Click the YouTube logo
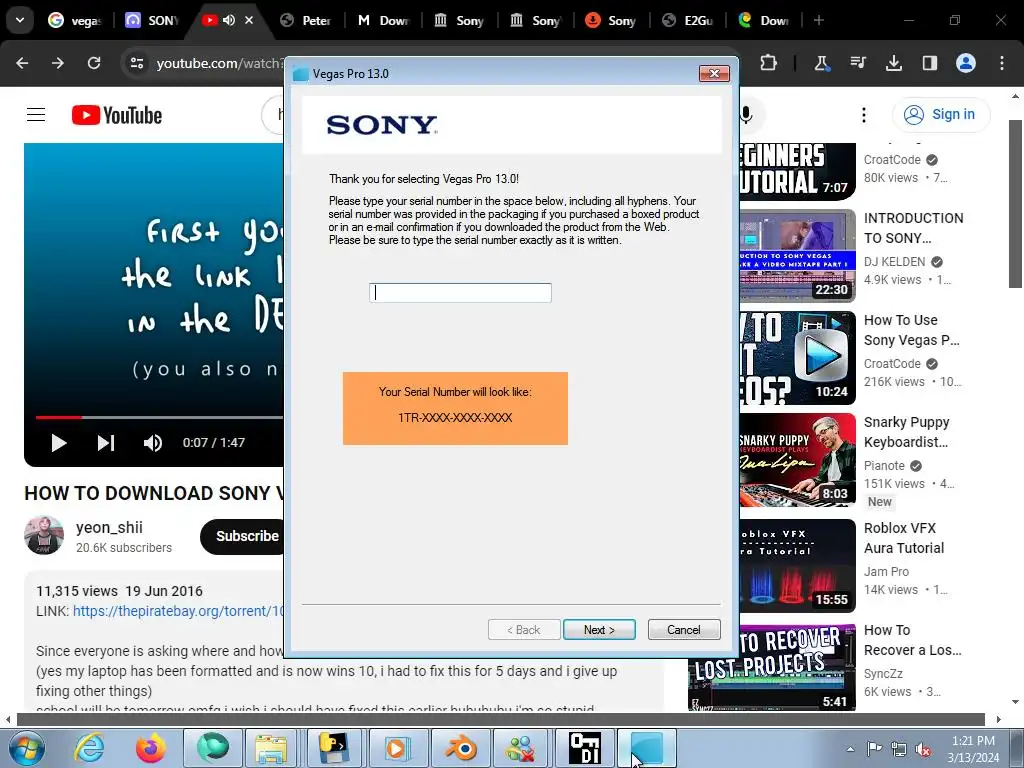Viewport: 1024px width, 768px height. click(x=117, y=115)
